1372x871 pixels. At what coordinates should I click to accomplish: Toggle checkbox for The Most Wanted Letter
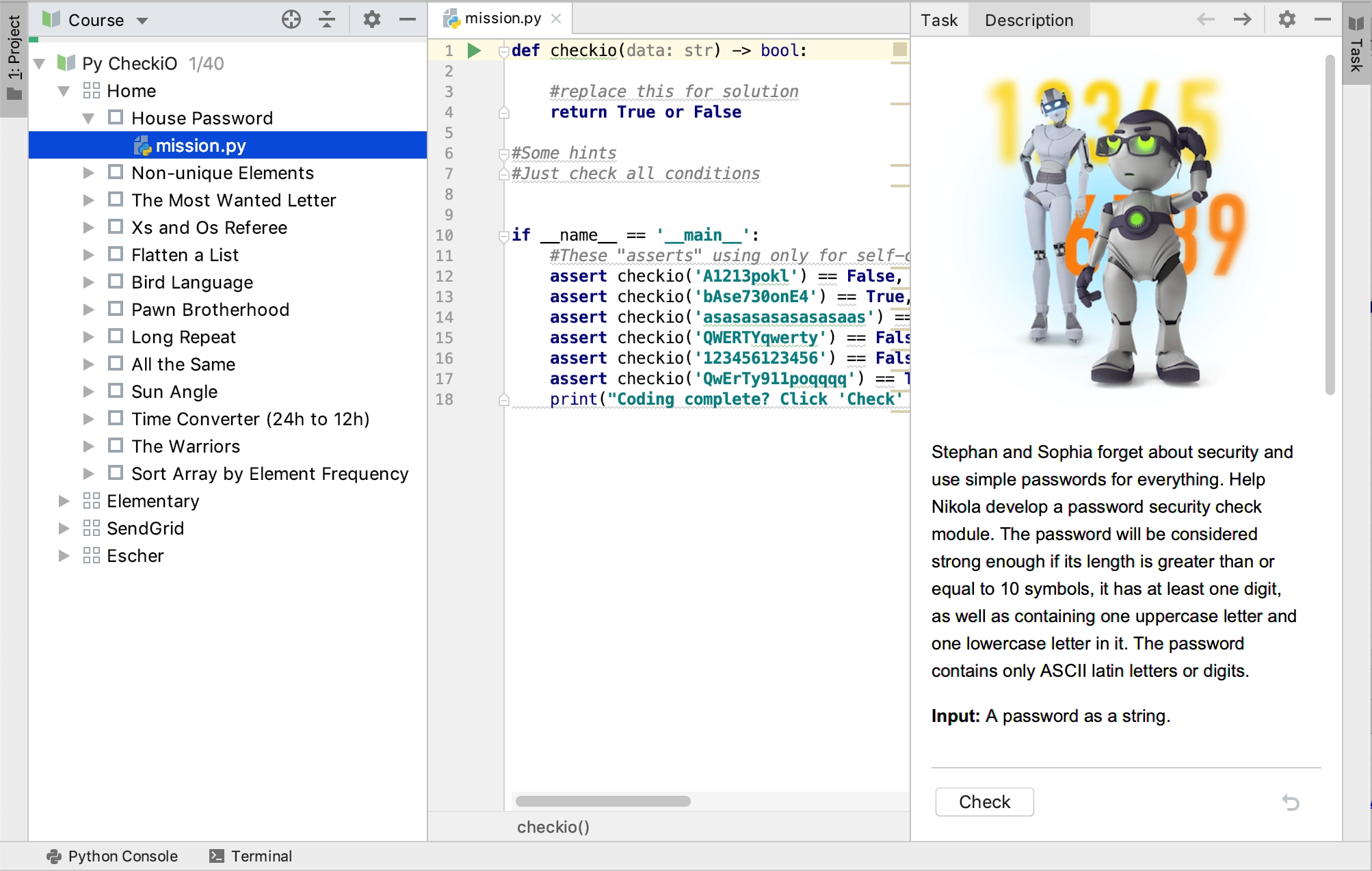(115, 200)
